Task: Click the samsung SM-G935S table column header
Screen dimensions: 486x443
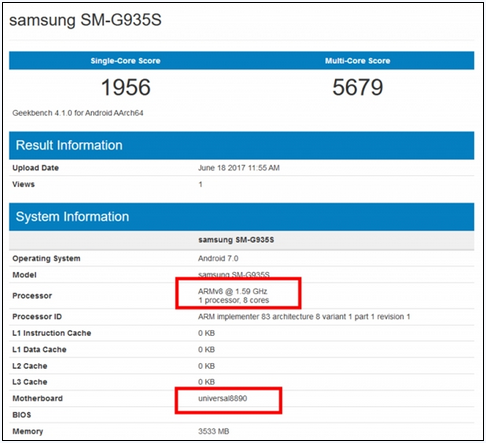Action: tap(236, 240)
